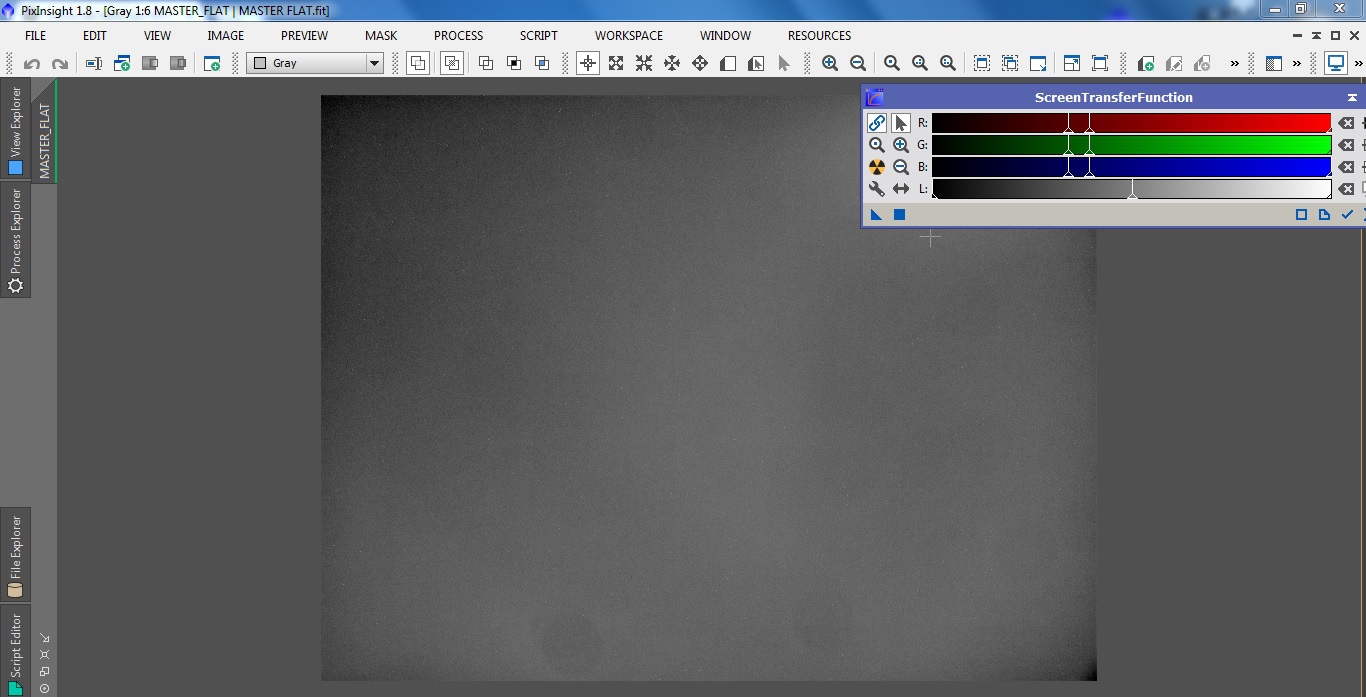Click the first zoom-to-fit magnifier icon
The height and width of the screenshot is (697, 1366).
pos(892,63)
